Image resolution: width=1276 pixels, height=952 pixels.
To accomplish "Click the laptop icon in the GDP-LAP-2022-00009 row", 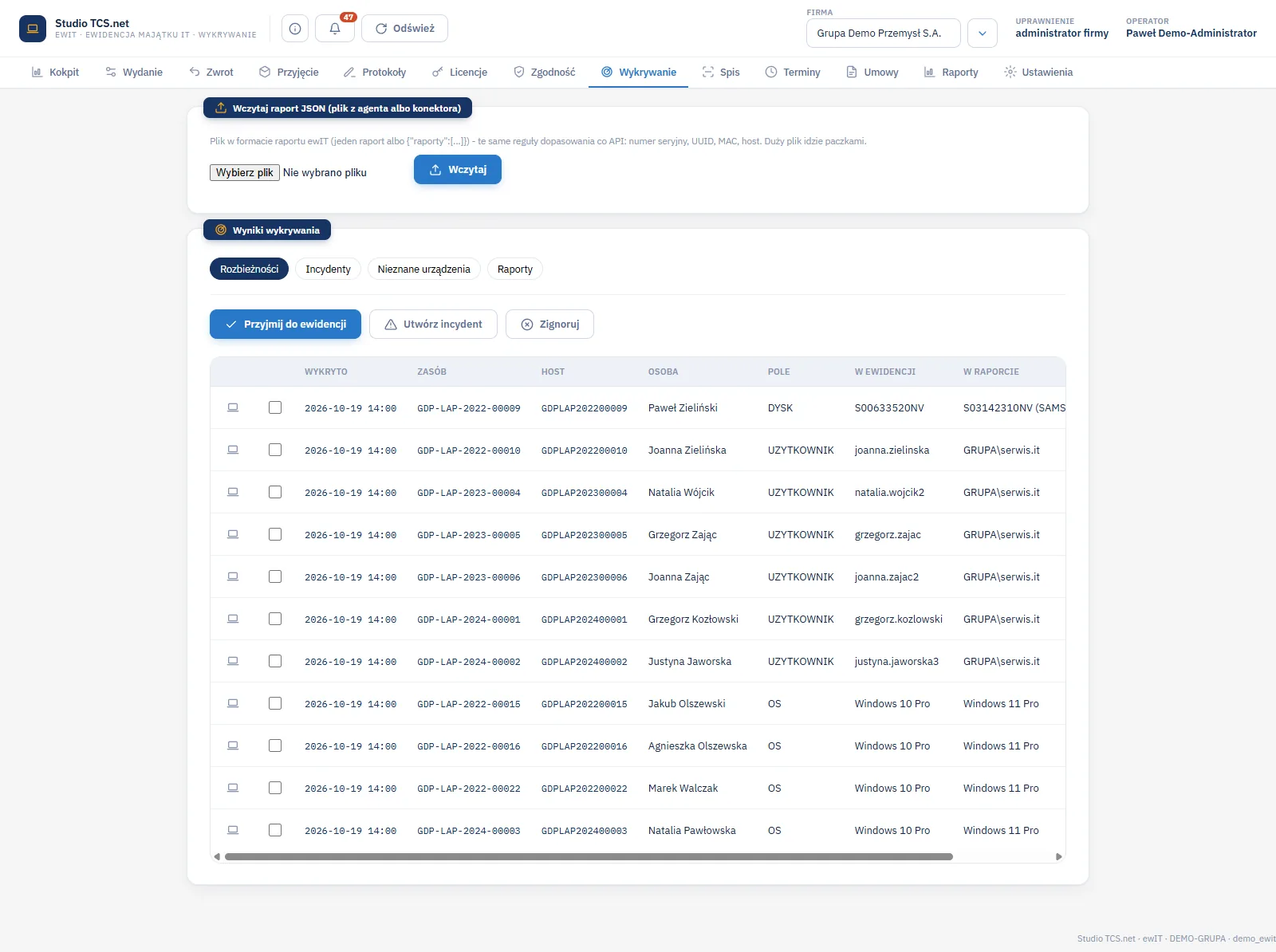I will coord(233,407).
